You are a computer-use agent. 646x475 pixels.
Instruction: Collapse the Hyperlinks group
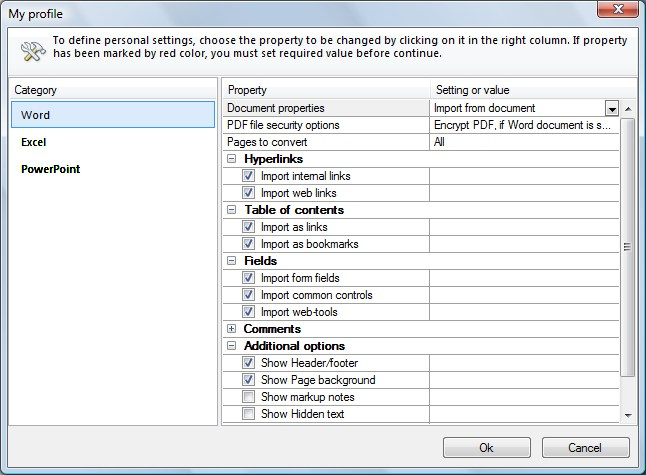point(232,159)
